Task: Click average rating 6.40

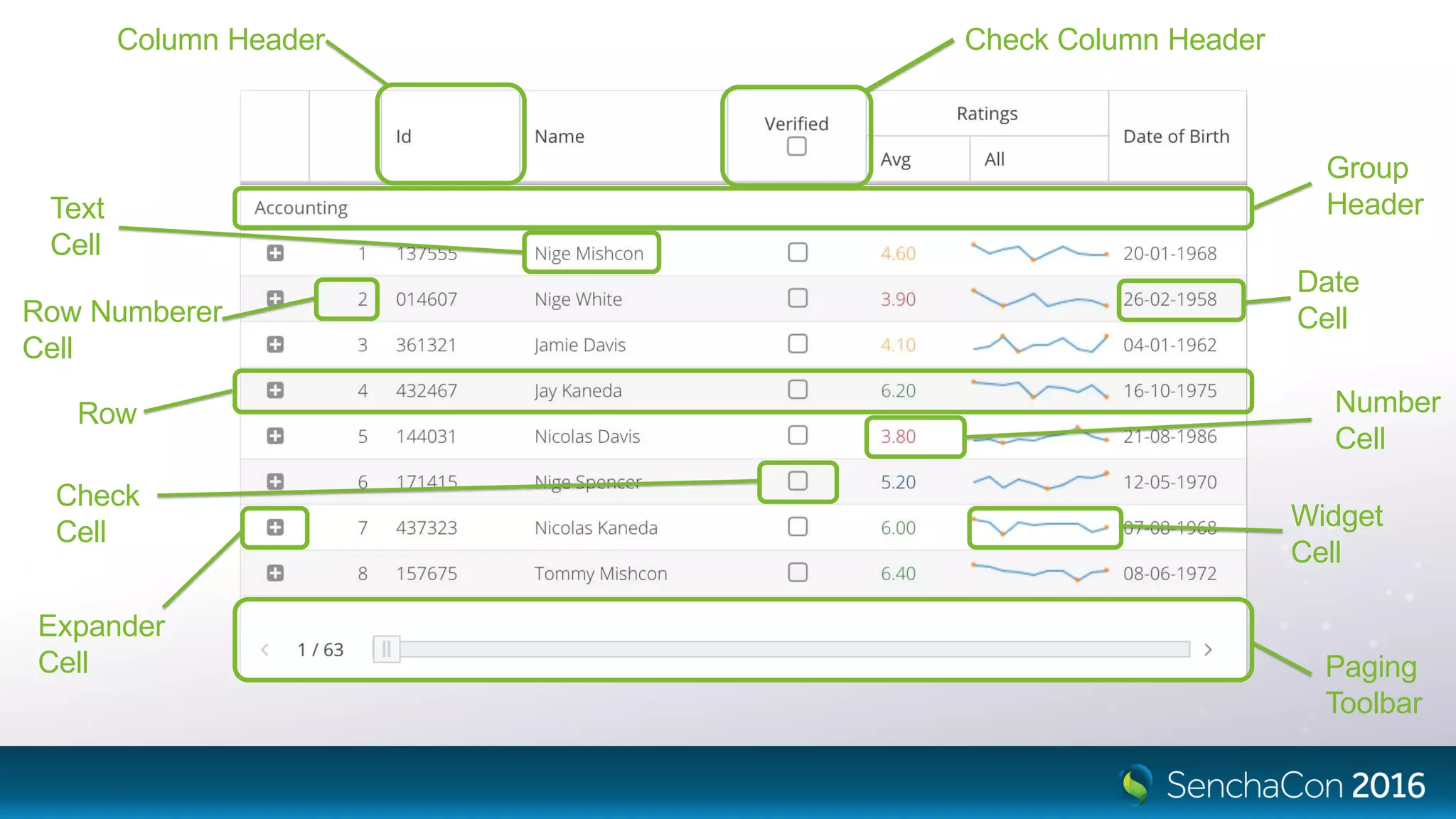Action: click(899, 574)
